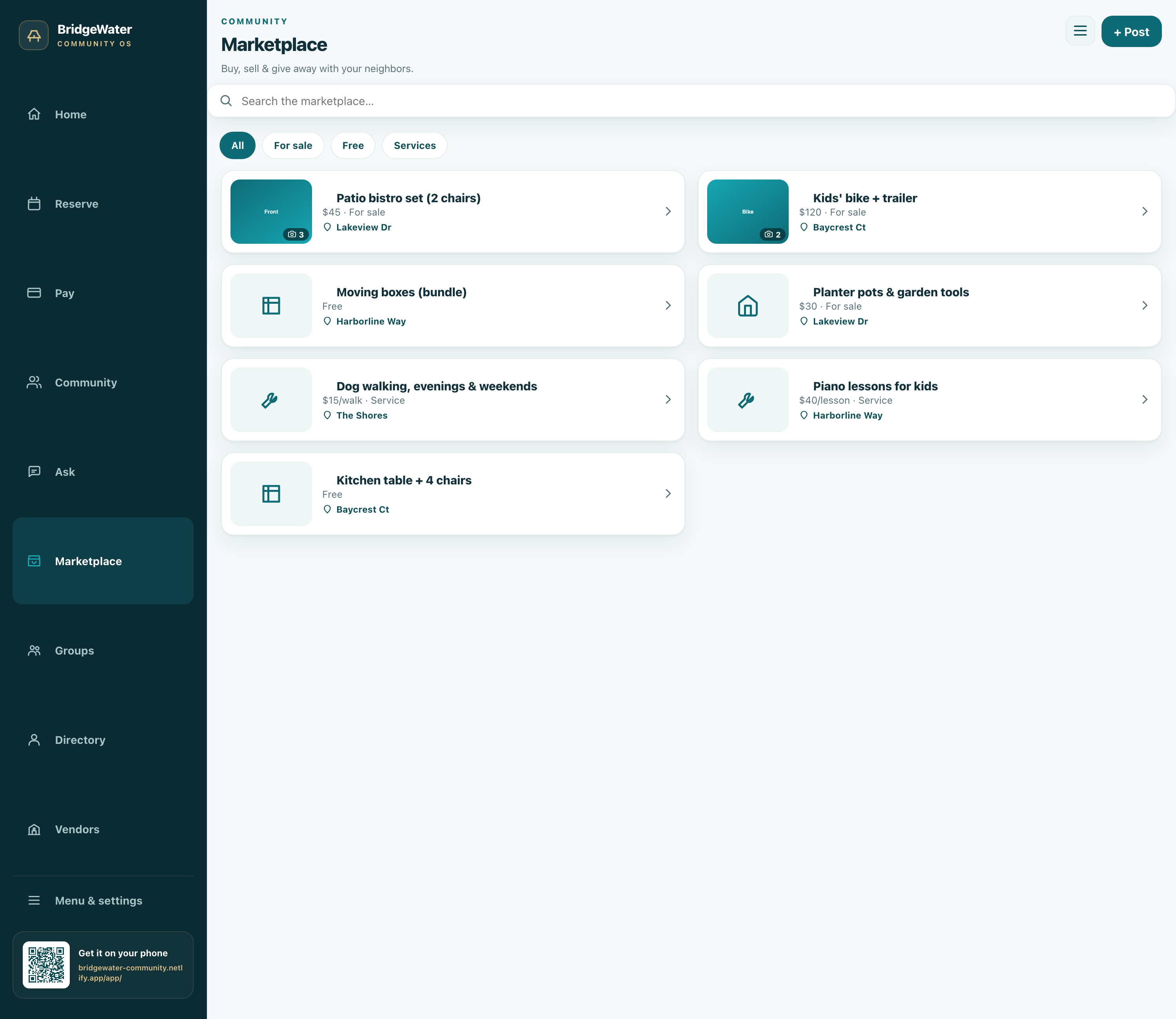Screen dimensions: 1176x1019
Task: Open the Ask chat icon
Action: [x=34, y=471]
